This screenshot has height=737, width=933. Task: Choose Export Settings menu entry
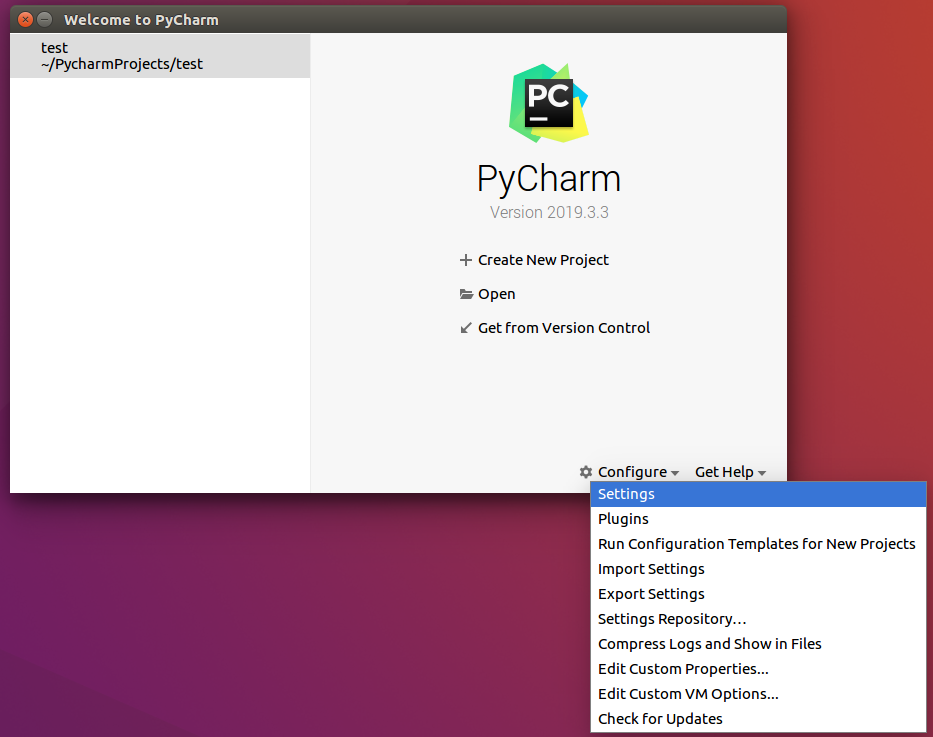(x=758, y=594)
